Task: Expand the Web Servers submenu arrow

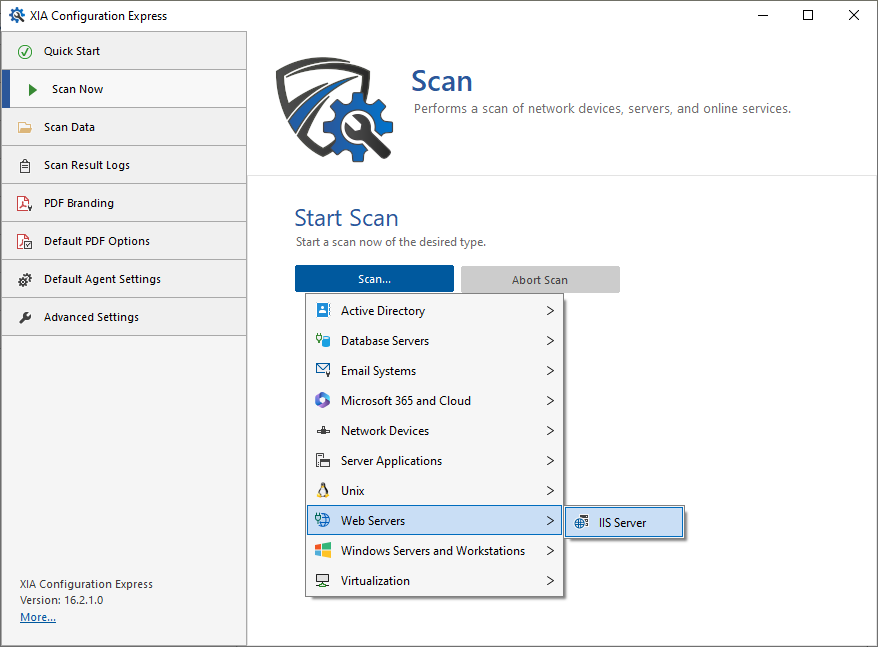Action: tap(550, 520)
